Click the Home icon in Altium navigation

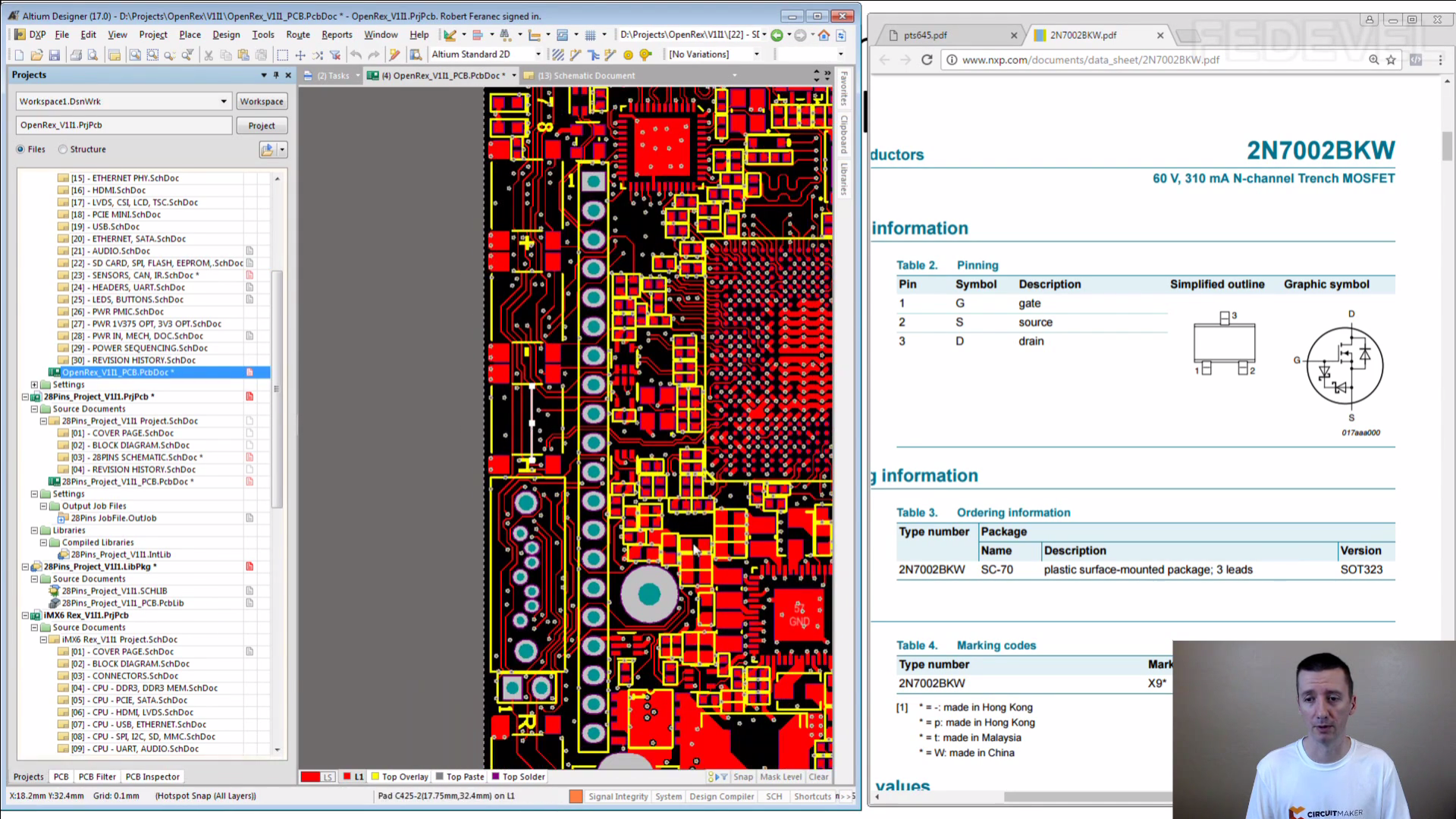(824, 35)
